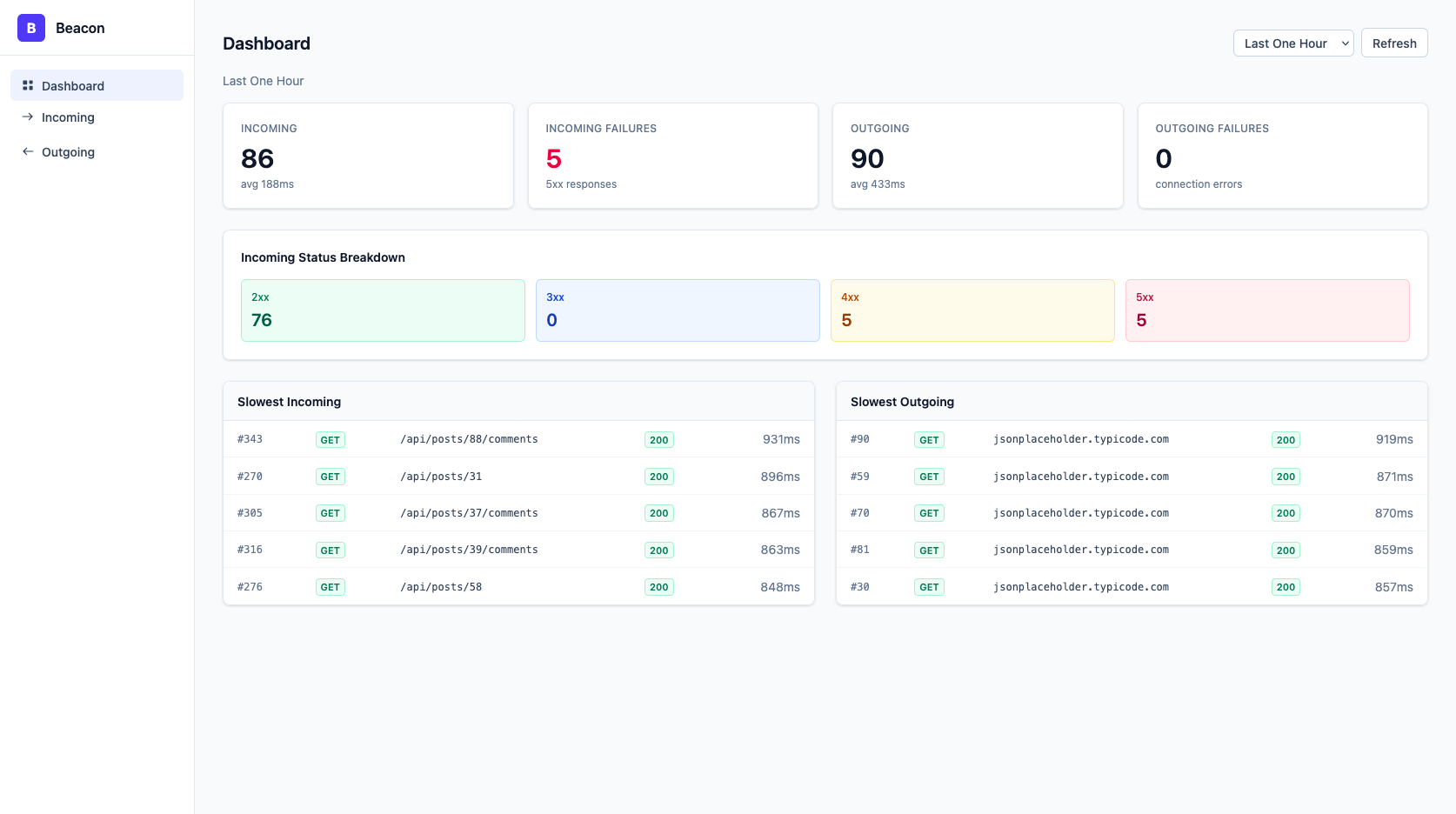Screen dimensions: 1456x814
Task: Select the Outgoing total stat card
Action: click(x=977, y=156)
